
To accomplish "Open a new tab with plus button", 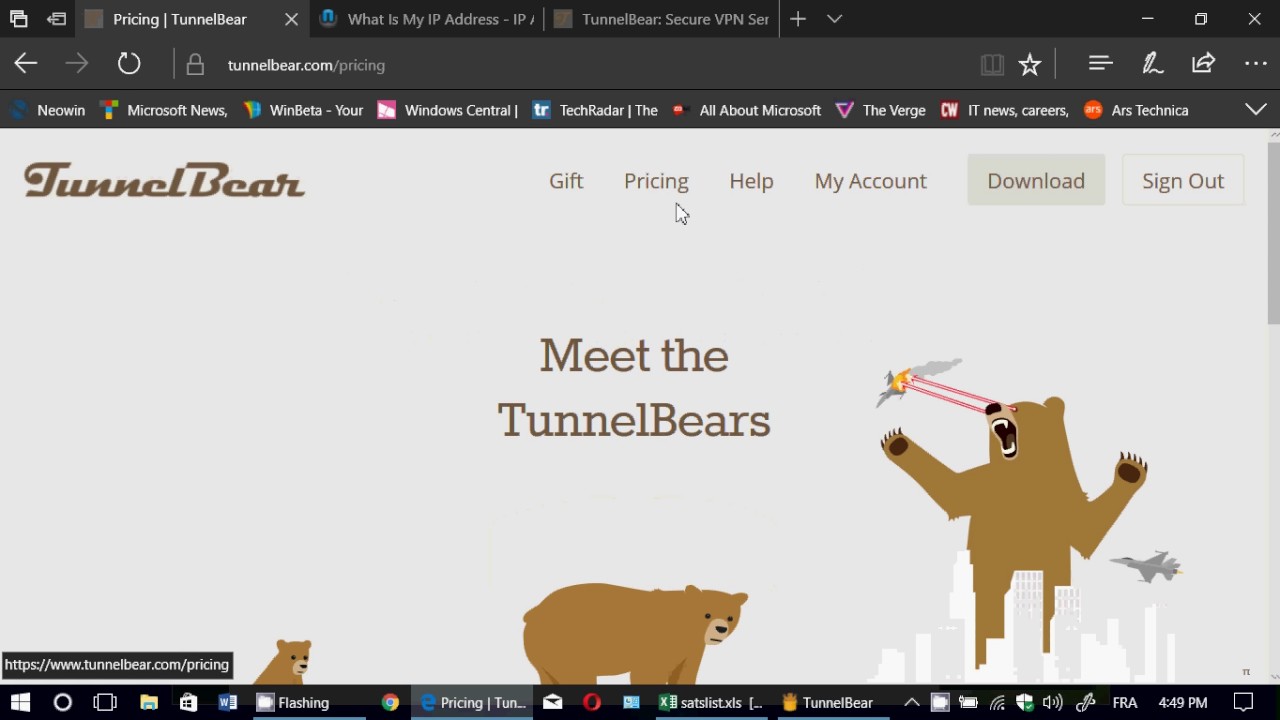I will [x=797, y=19].
